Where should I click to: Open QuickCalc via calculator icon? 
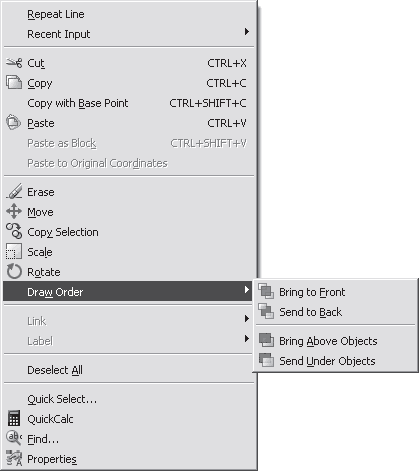(x=14, y=419)
